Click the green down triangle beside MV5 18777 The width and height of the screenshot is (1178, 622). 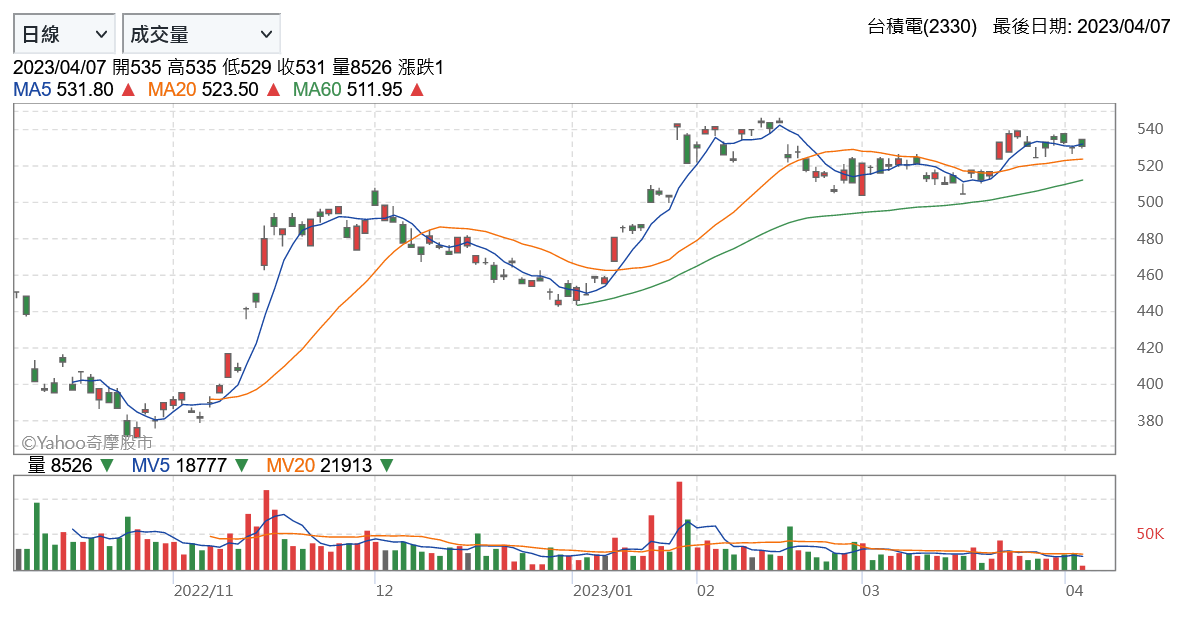click(x=241, y=466)
